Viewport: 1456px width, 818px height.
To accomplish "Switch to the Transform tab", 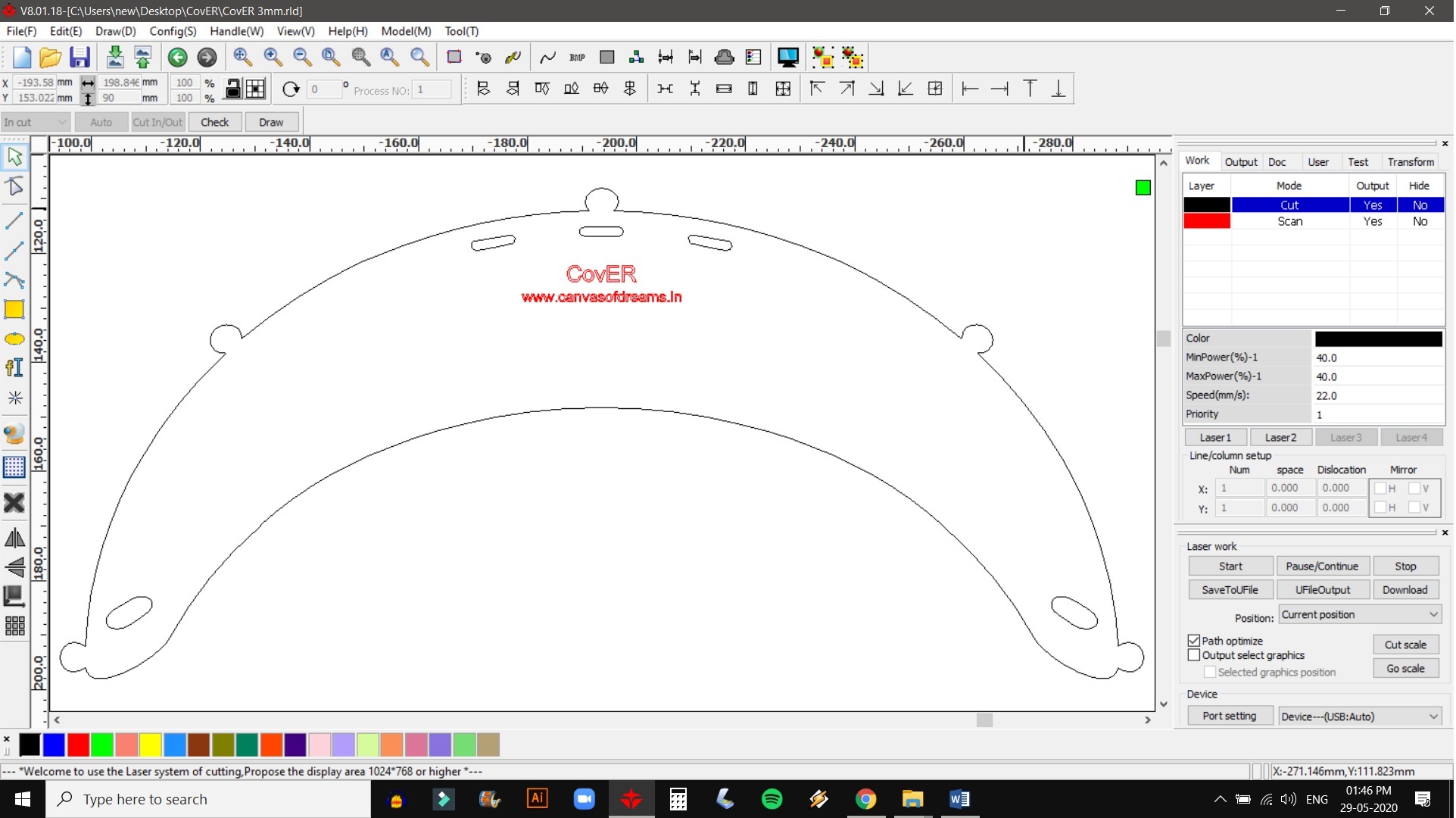I will pyautogui.click(x=1411, y=162).
